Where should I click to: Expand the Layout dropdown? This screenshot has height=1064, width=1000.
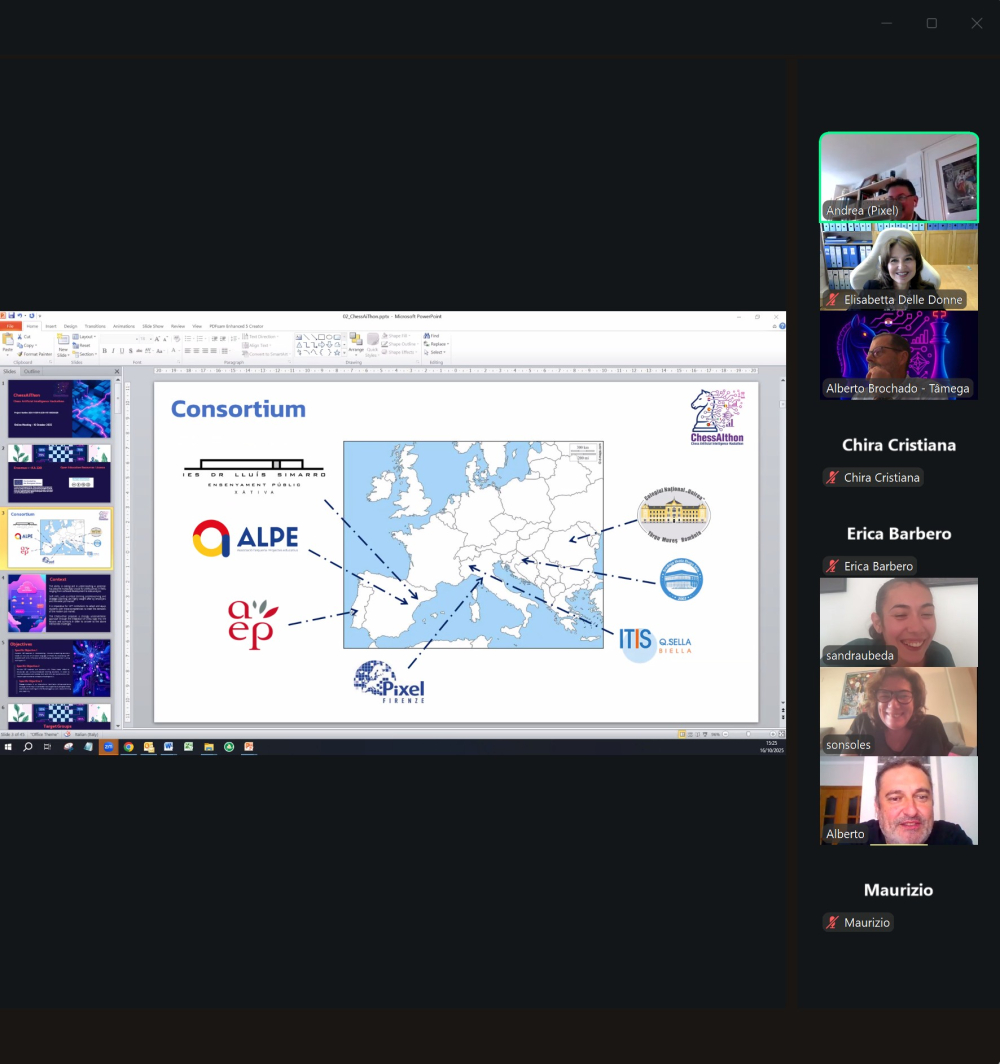click(86, 337)
